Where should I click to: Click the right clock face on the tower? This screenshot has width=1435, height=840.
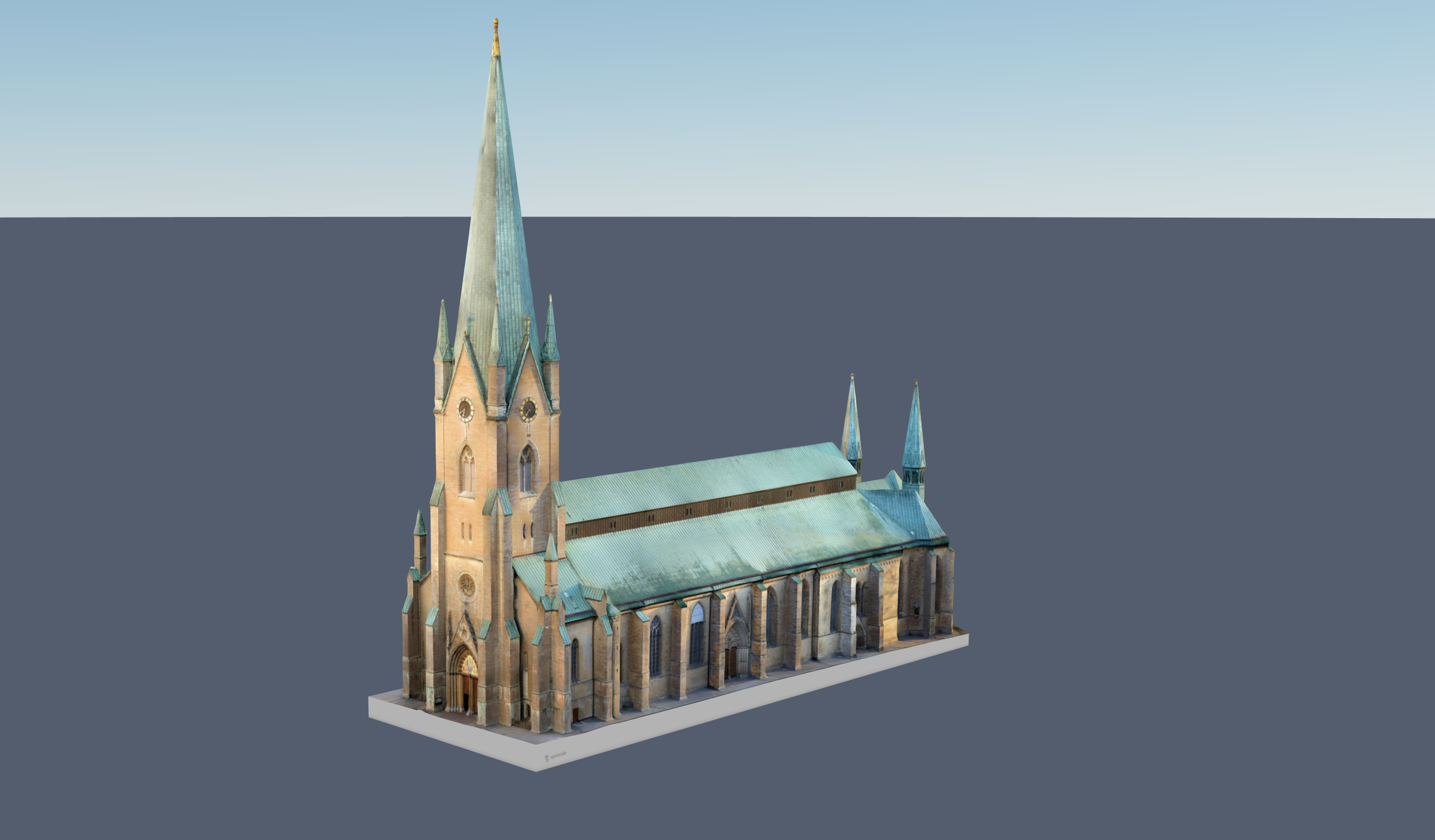coord(528,409)
